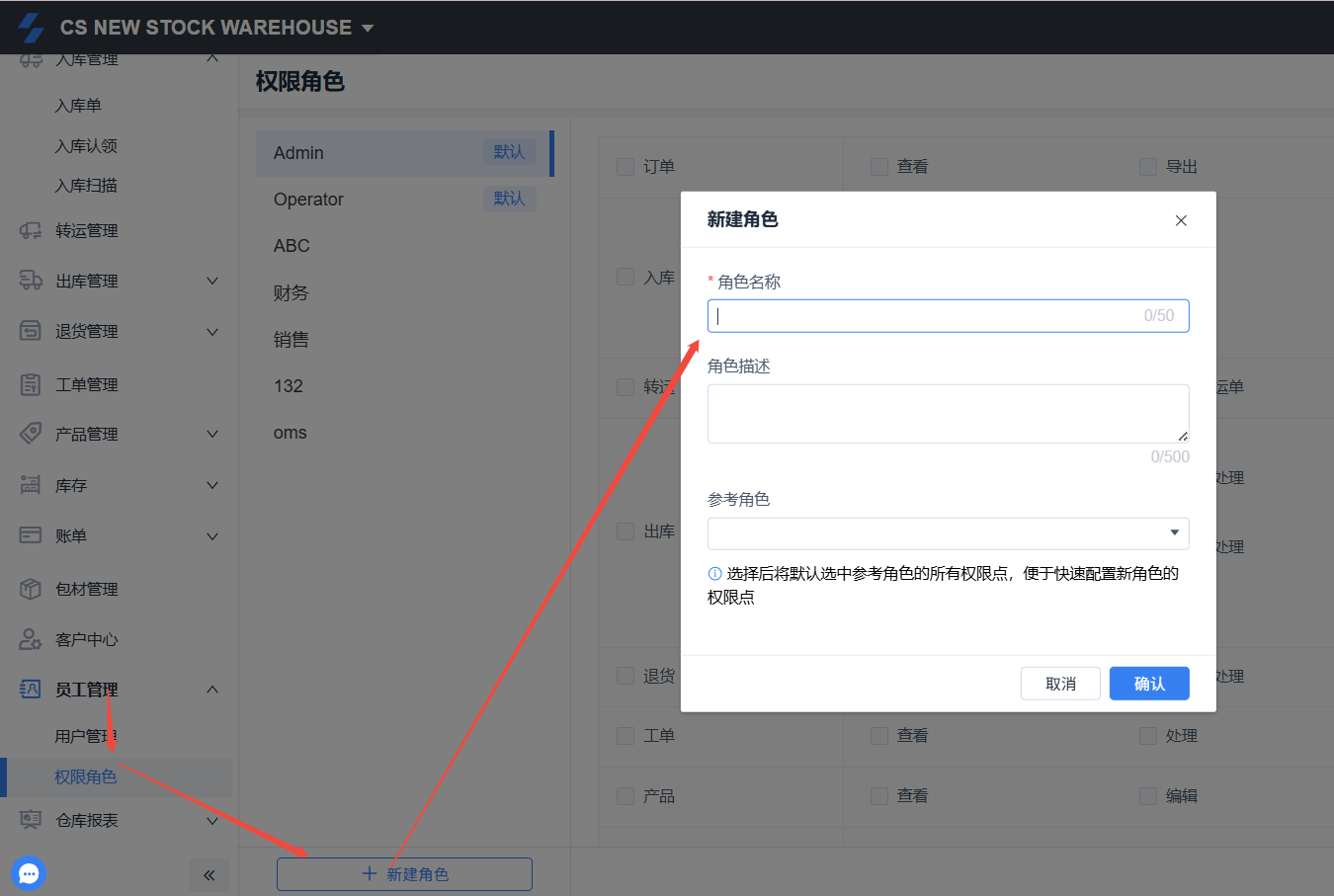The image size is (1334, 896).
Task: Click the chat support bubble icon
Action: (x=29, y=873)
